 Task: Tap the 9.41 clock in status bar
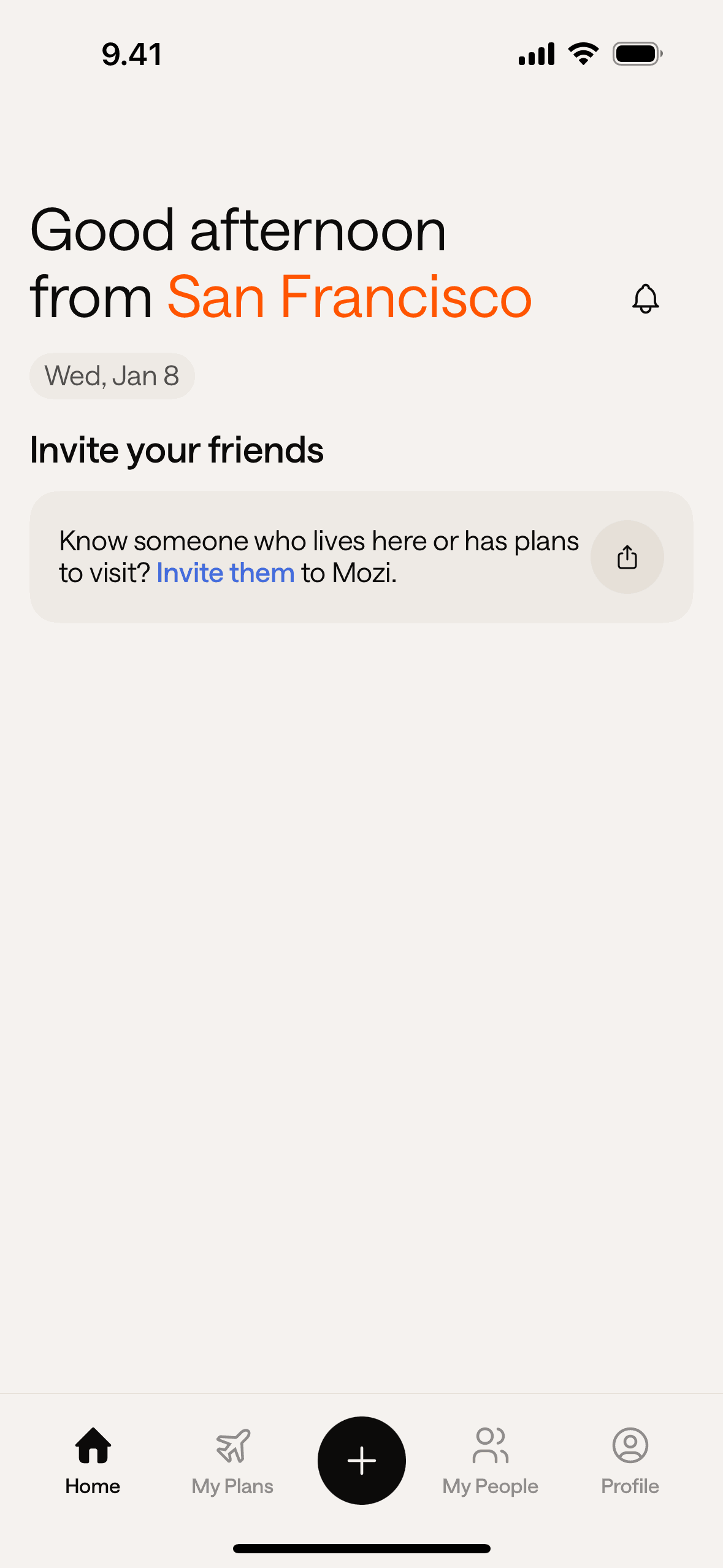132,55
